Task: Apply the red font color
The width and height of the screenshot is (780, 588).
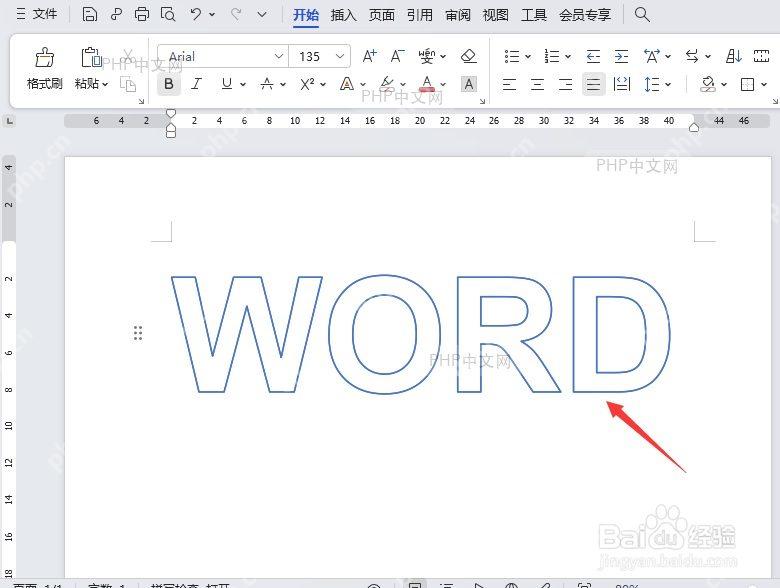Action: (x=427, y=84)
